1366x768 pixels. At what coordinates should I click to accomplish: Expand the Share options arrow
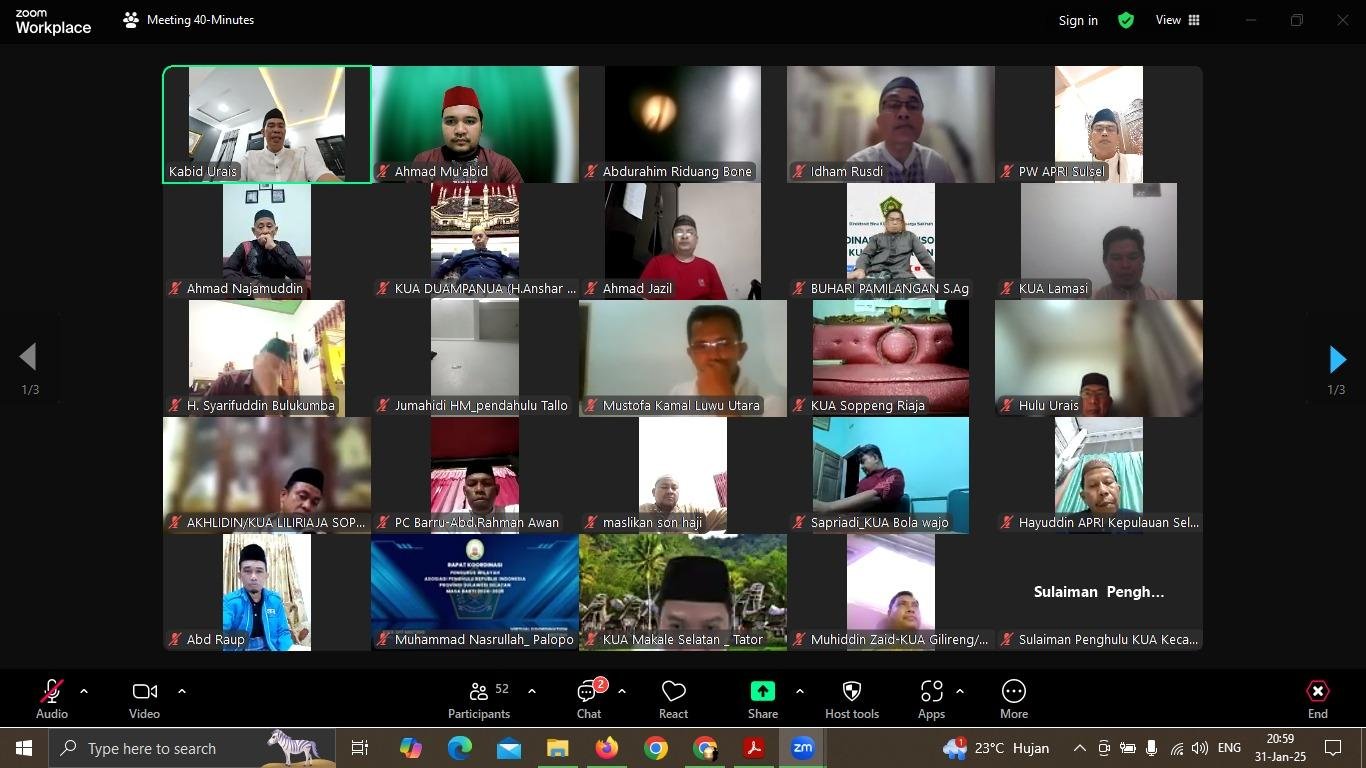800,691
